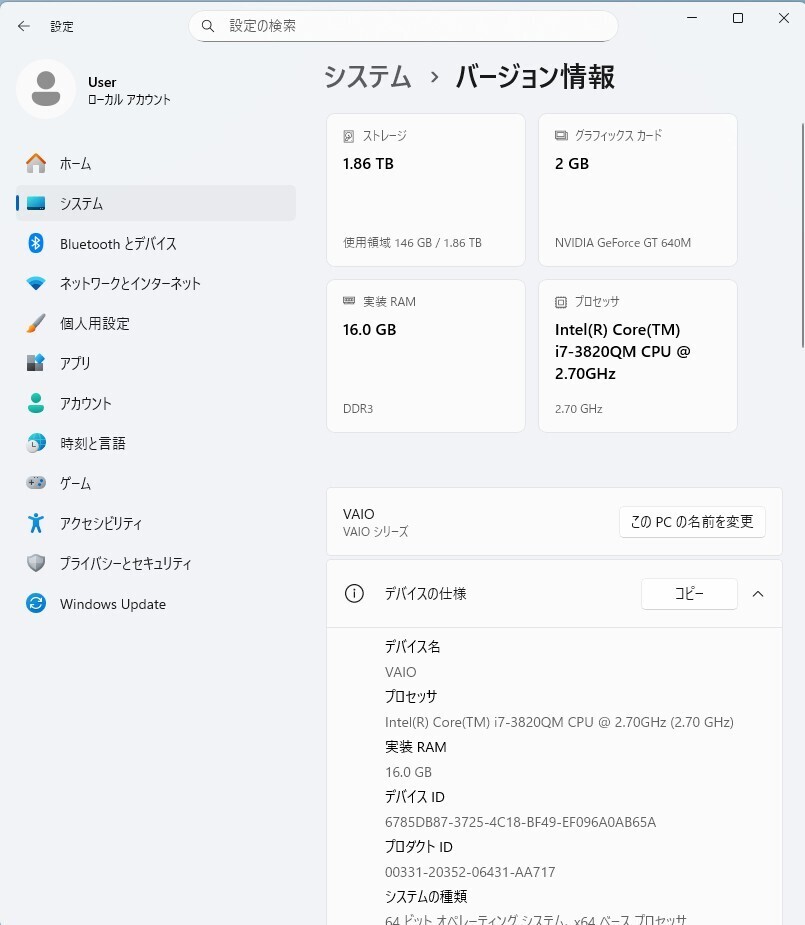Click the paintbrush personalization icon

pos(36,323)
